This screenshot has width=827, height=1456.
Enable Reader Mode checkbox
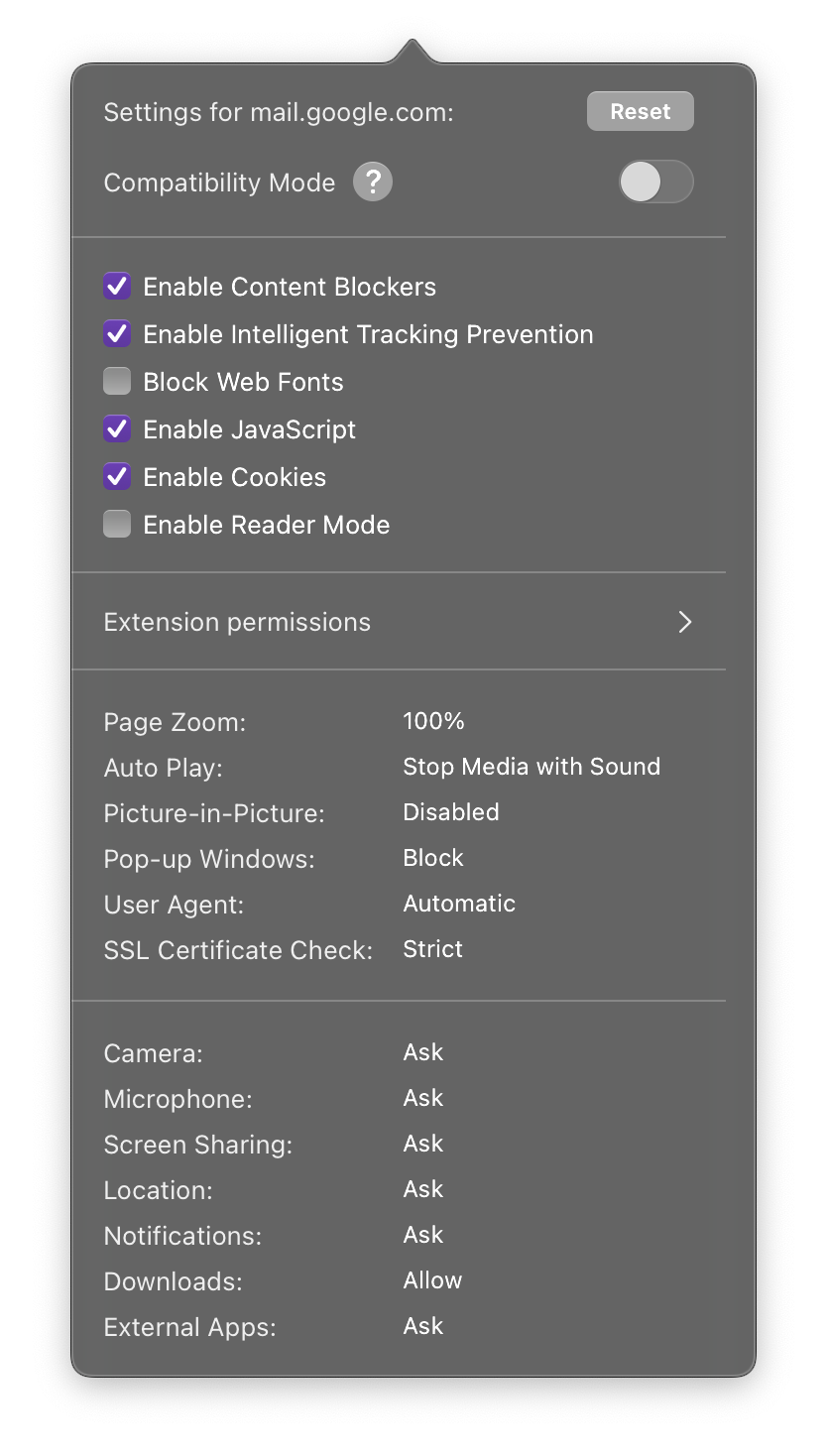click(117, 525)
